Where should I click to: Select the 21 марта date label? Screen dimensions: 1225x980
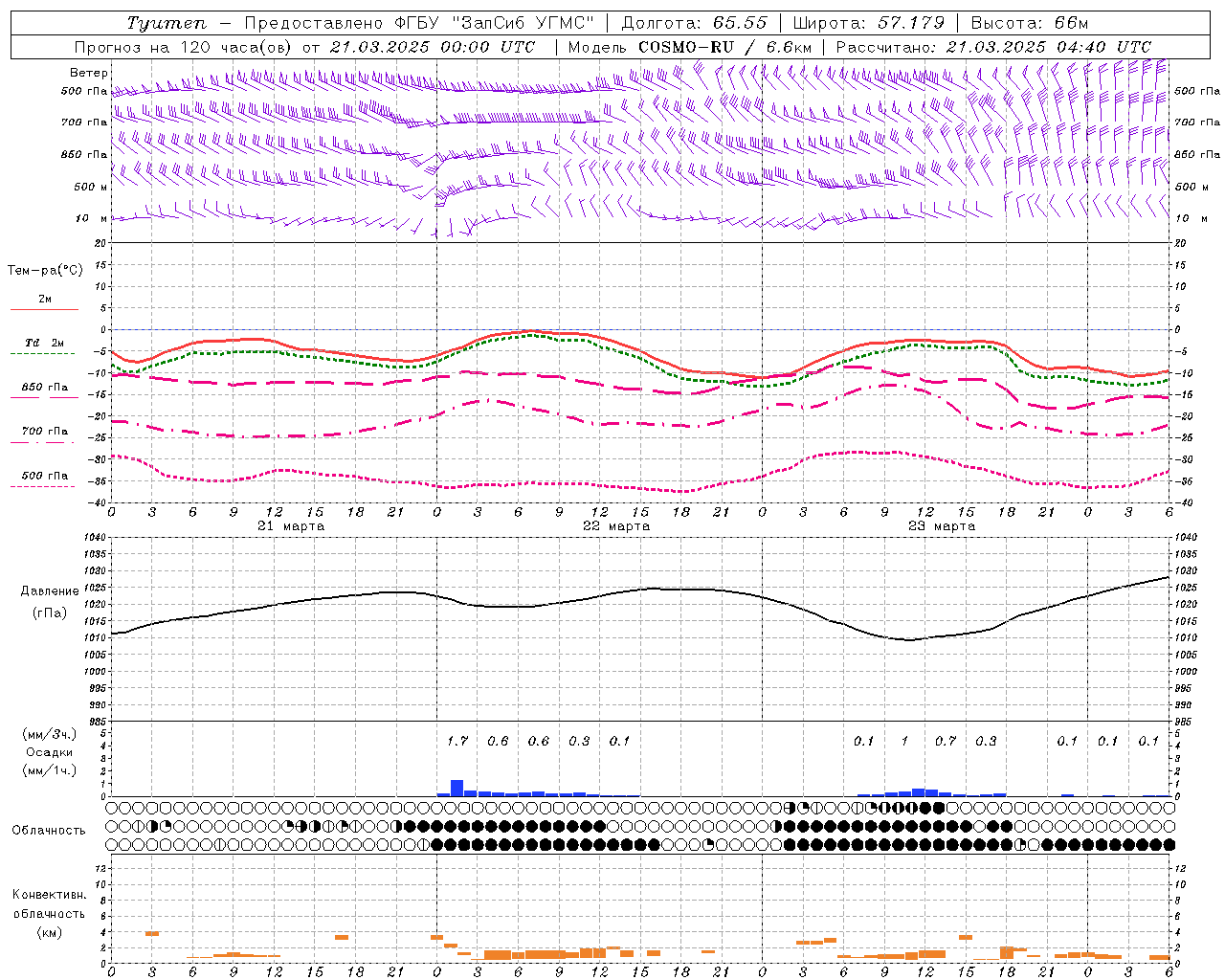tap(291, 526)
